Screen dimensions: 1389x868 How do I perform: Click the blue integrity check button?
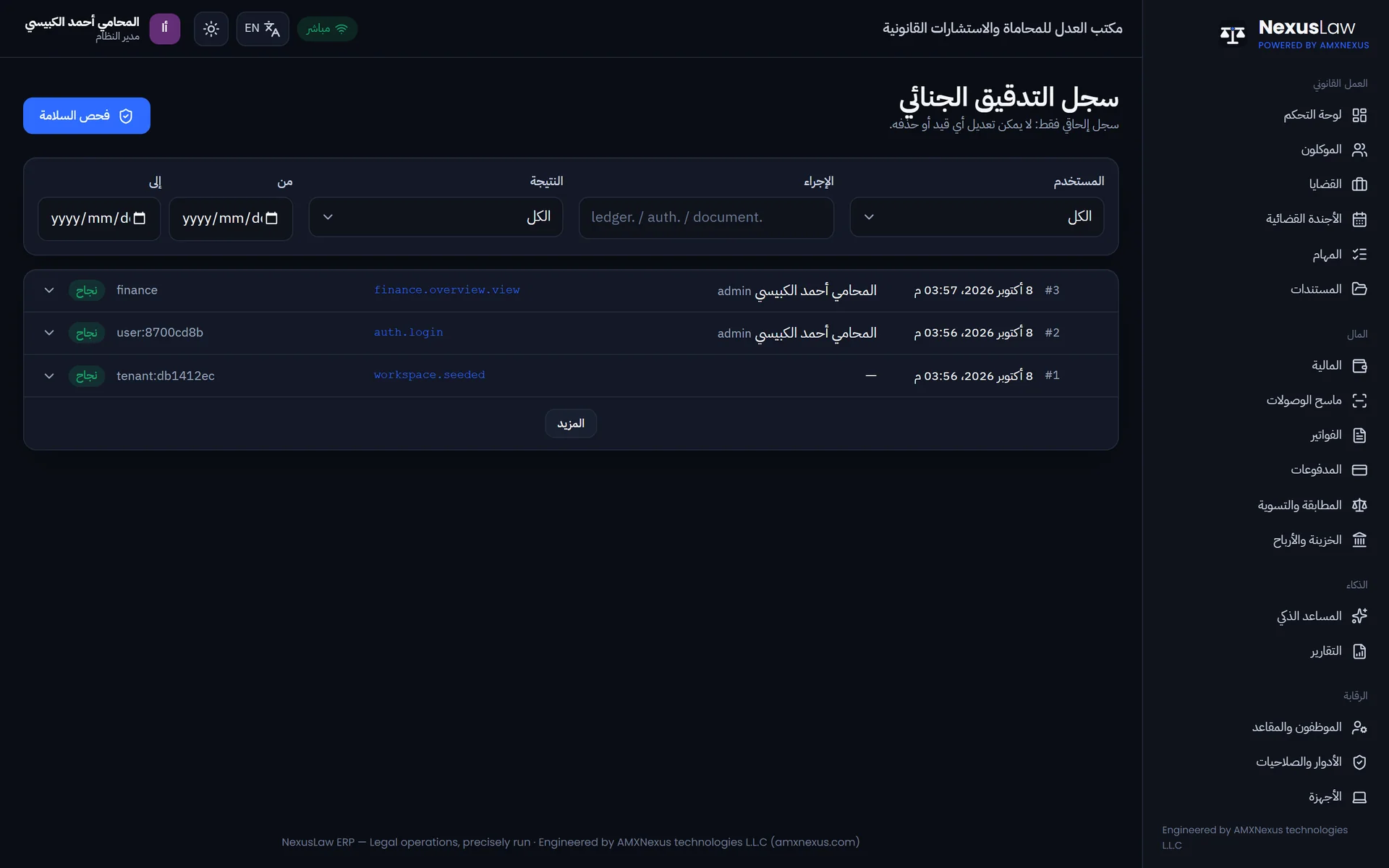click(87, 116)
